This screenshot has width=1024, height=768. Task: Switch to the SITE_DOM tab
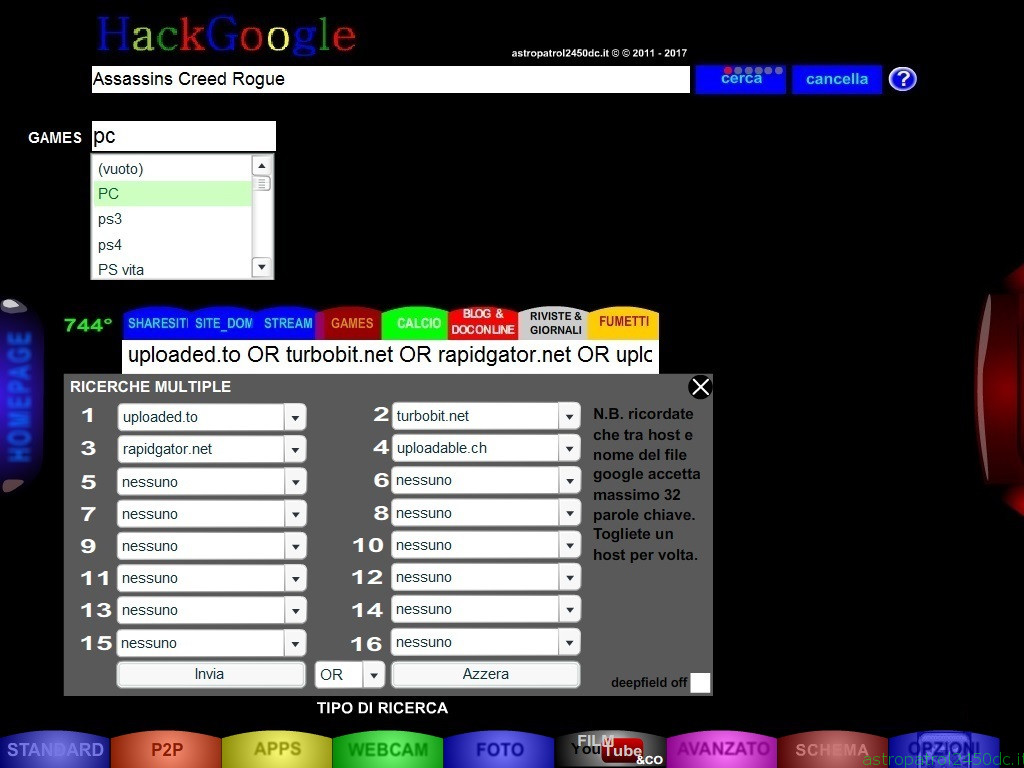pos(223,323)
